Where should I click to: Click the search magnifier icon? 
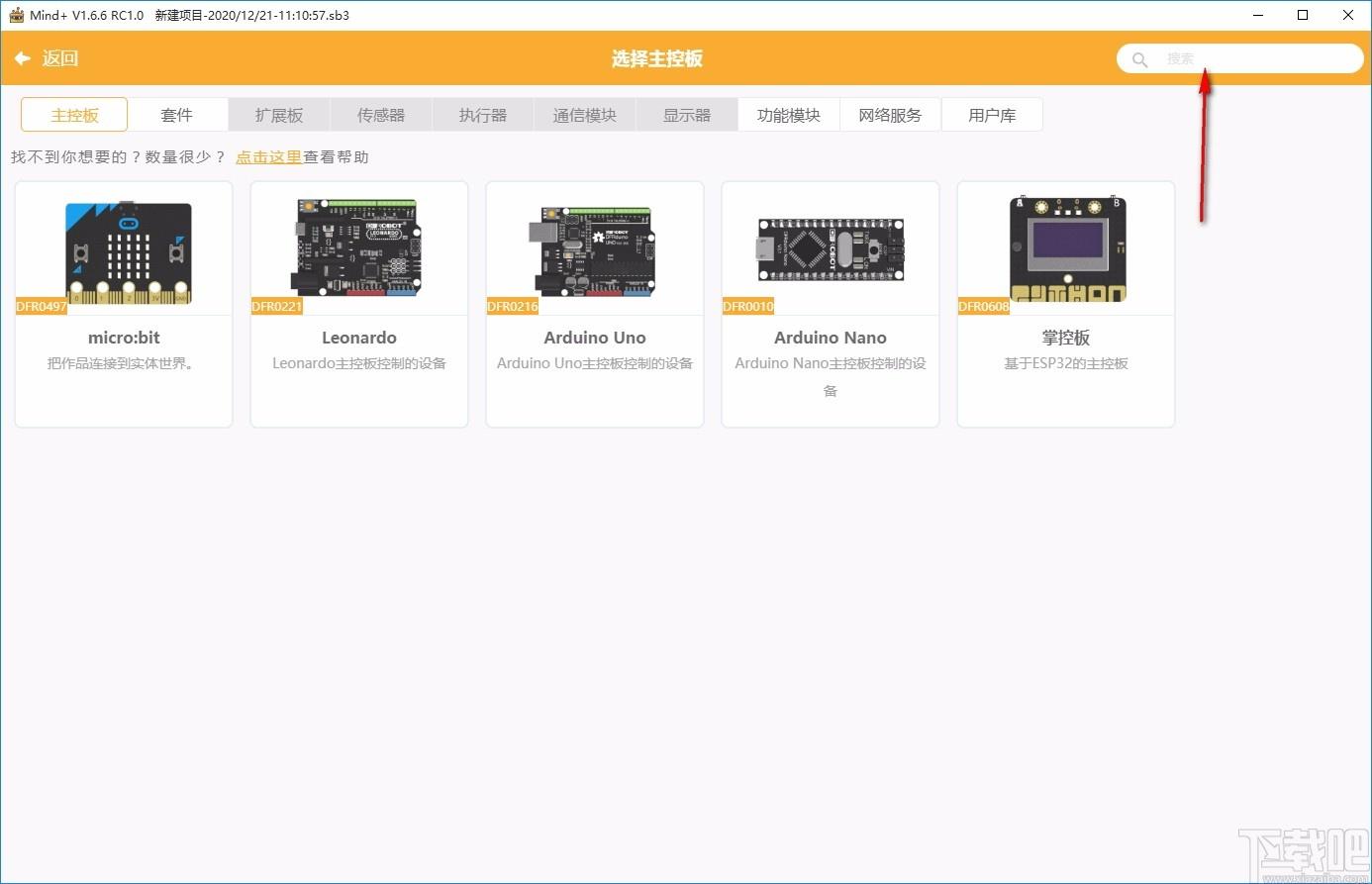click(1140, 59)
